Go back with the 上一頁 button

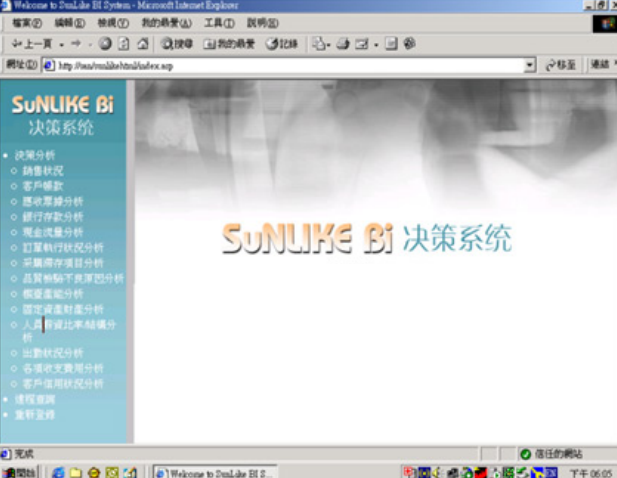32,44
